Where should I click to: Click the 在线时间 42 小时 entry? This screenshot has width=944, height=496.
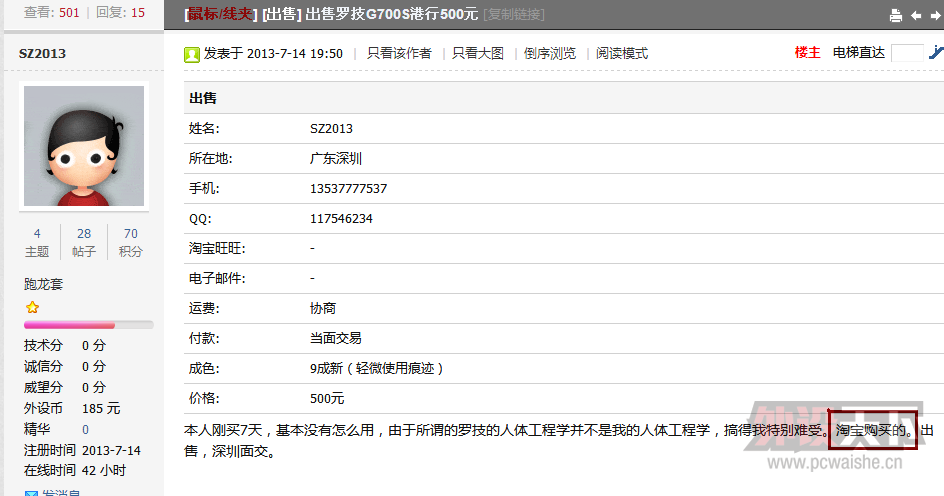[x=75, y=470]
